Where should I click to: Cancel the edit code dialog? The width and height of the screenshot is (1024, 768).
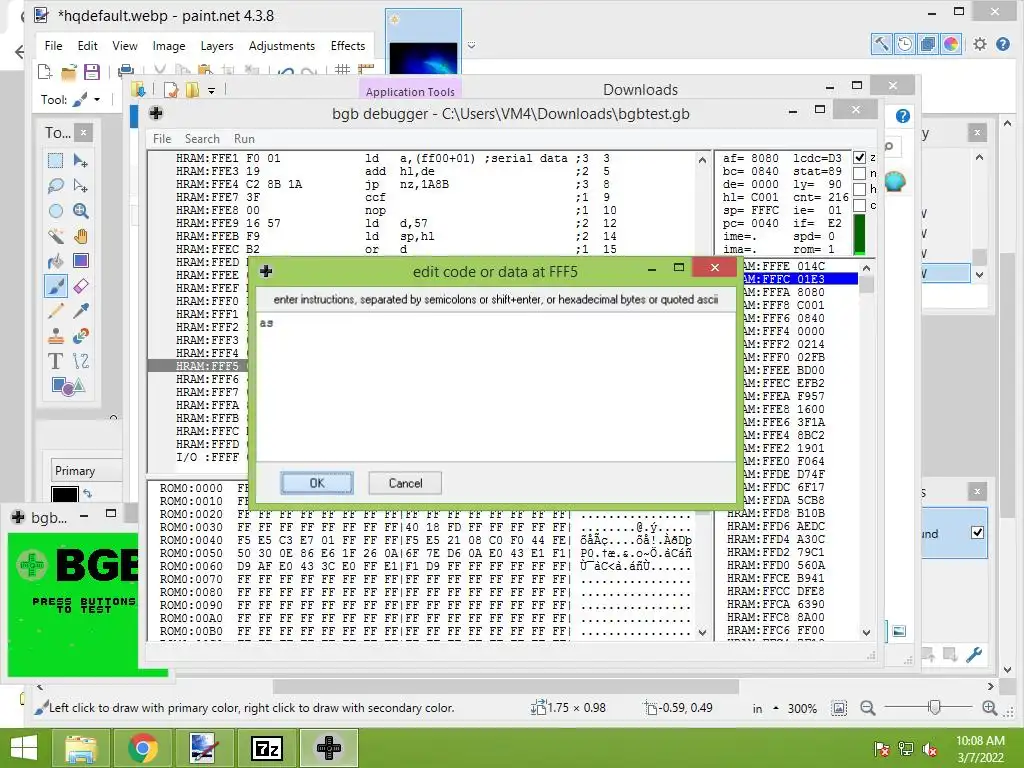pos(405,483)
